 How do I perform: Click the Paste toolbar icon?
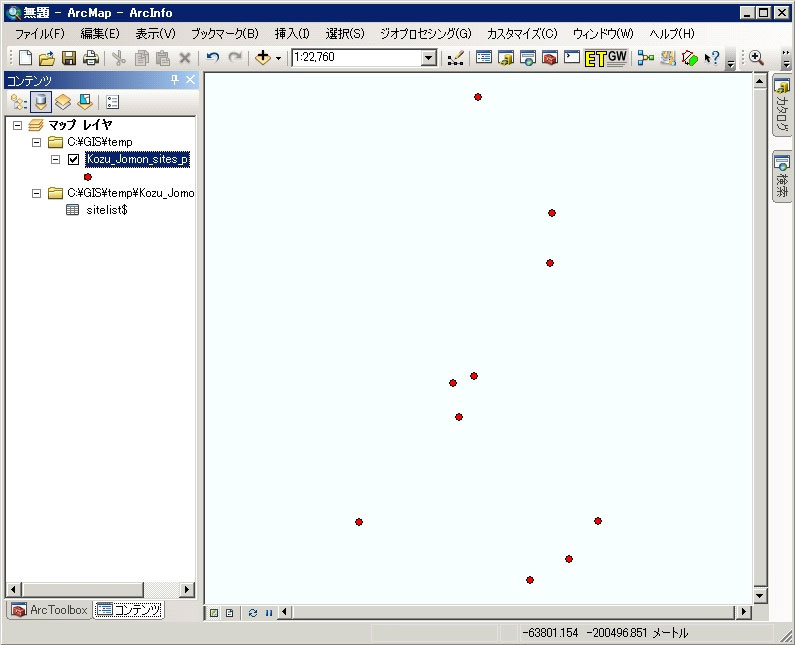point(163,58)
